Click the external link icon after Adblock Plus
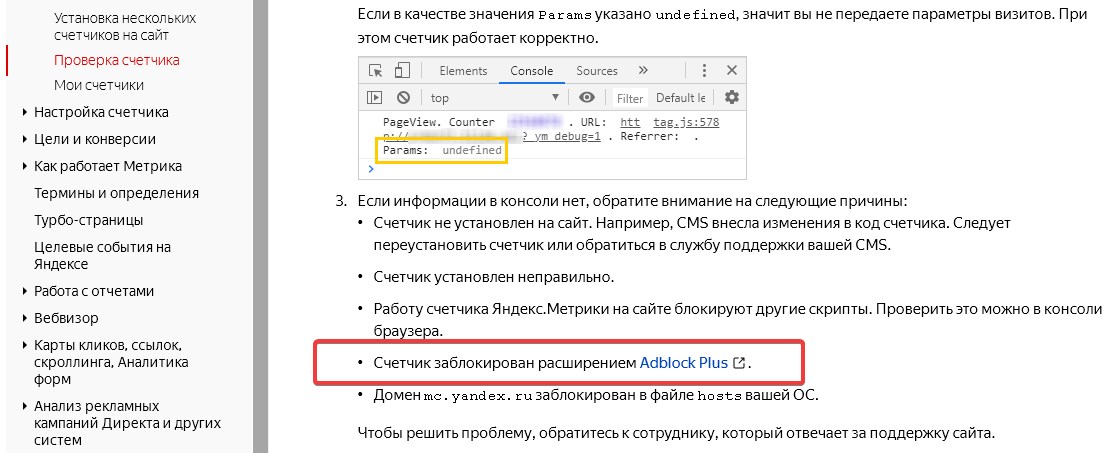 point(739,363)
